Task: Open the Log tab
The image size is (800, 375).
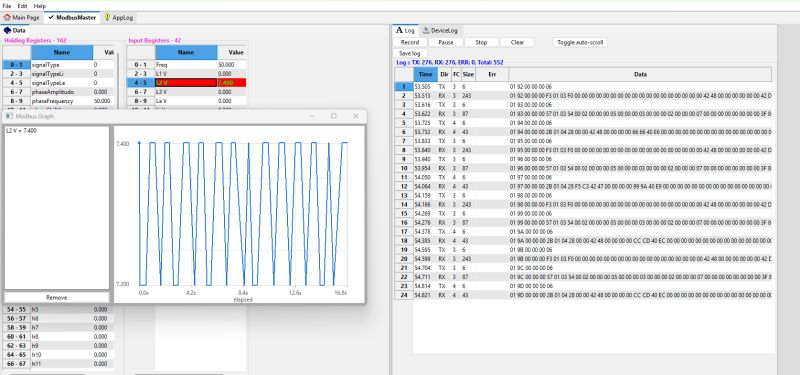Action: [x=406, y=31]
